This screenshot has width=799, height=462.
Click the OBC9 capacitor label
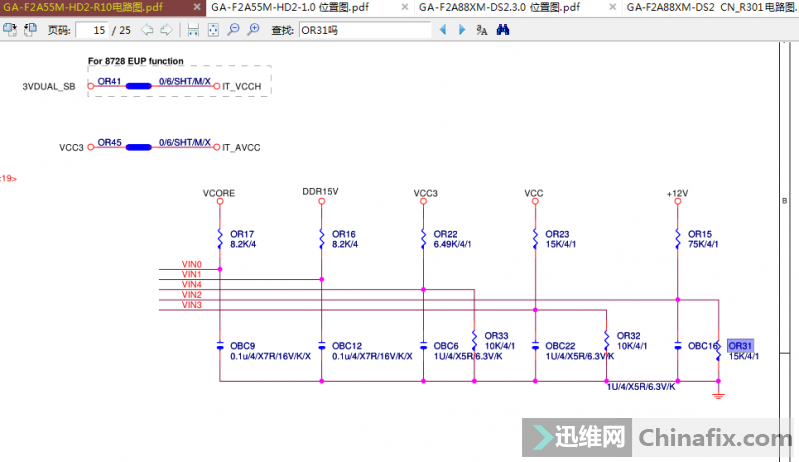(243, 346)
